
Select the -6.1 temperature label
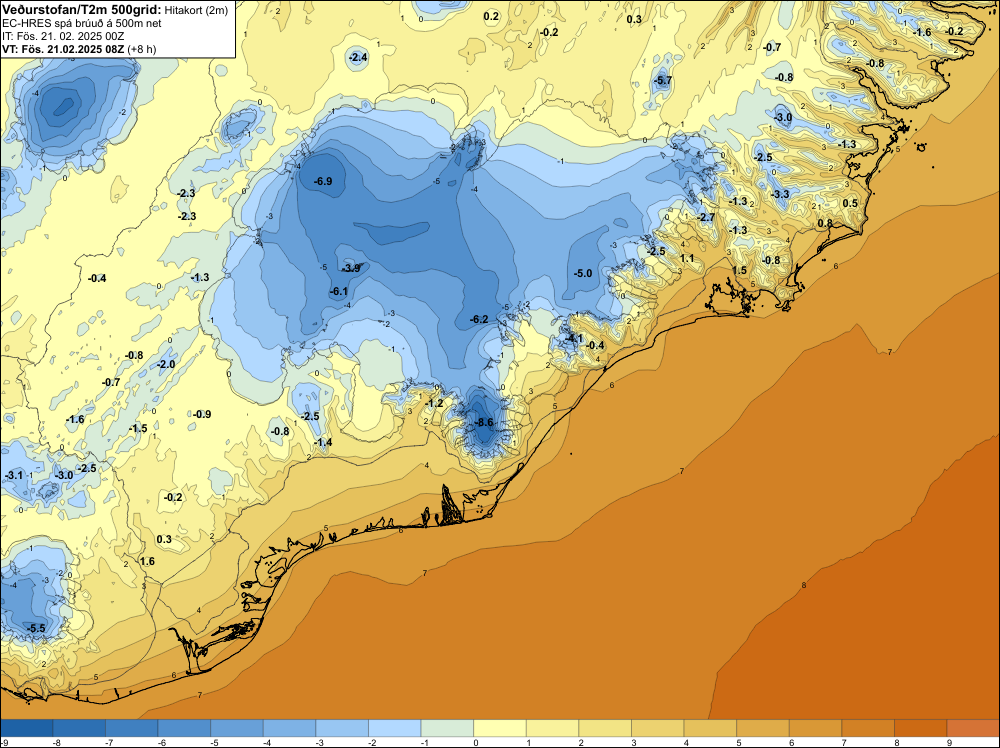click(x=339, y=291)
